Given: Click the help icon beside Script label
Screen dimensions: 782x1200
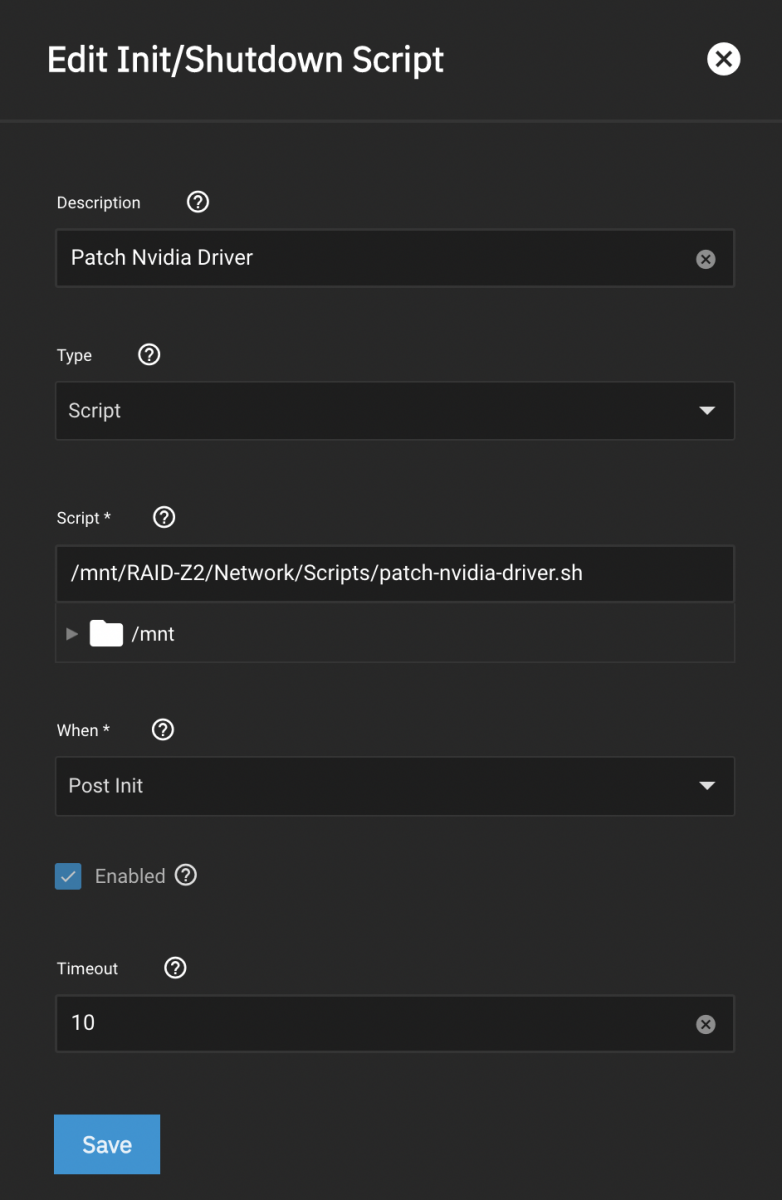Looking at the screenshot, I should click(164, 517).
